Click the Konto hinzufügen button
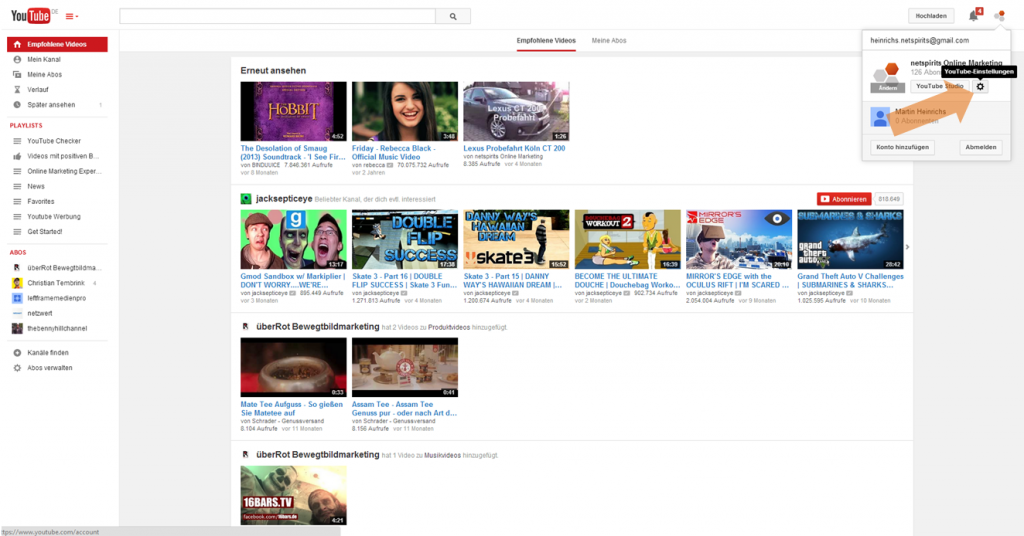The image size is (1024, 536). pos(903,147)
